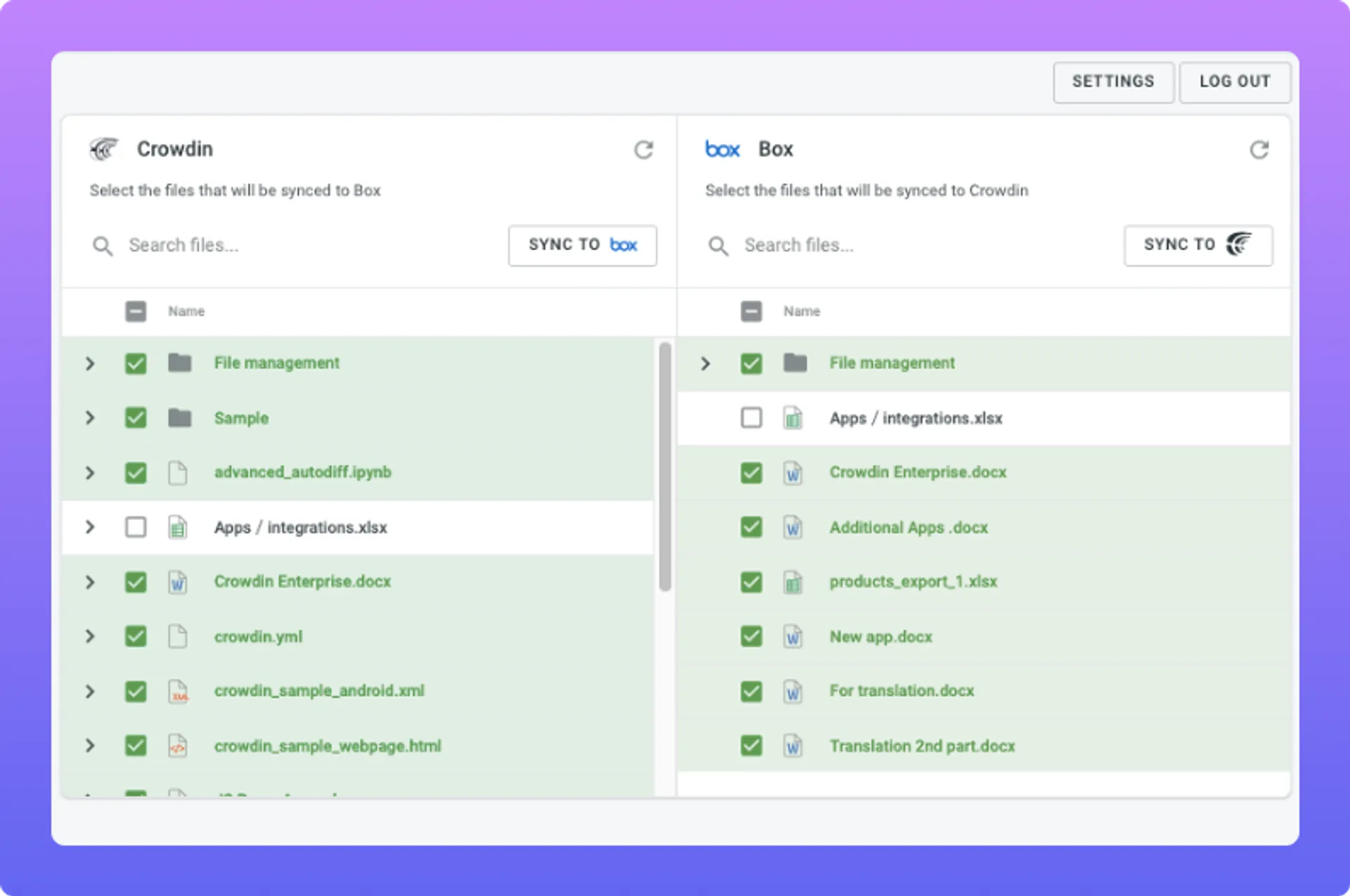This screenshot has height=896, width=1350.
Task: Uncheck the crowdin_sample_android.xml checkbox
Action: [136, 692]
